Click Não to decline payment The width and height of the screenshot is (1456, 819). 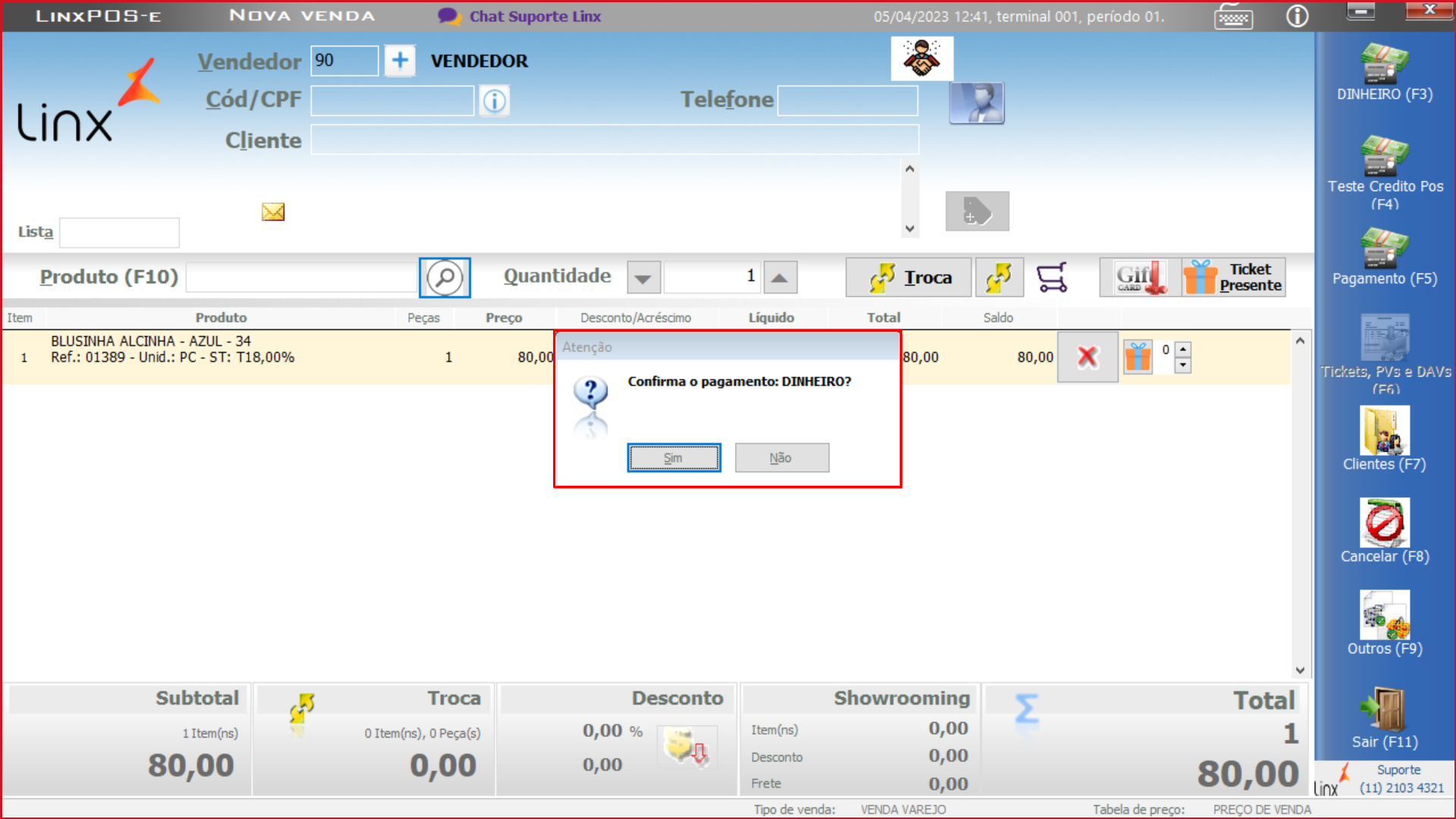click(x=781, y=458)
